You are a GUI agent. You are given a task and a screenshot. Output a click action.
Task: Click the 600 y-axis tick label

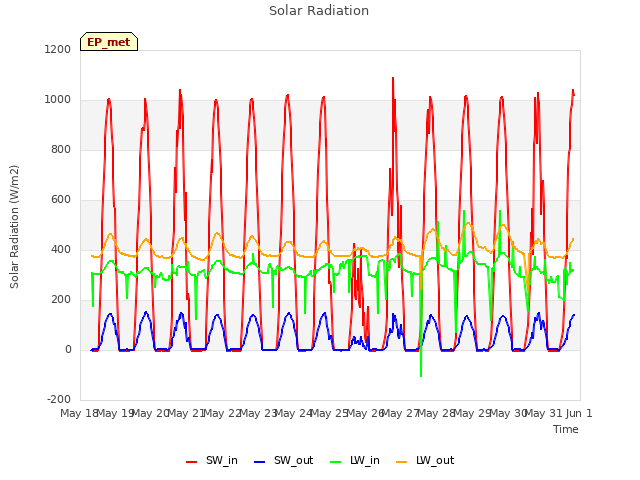click(61, 200)
